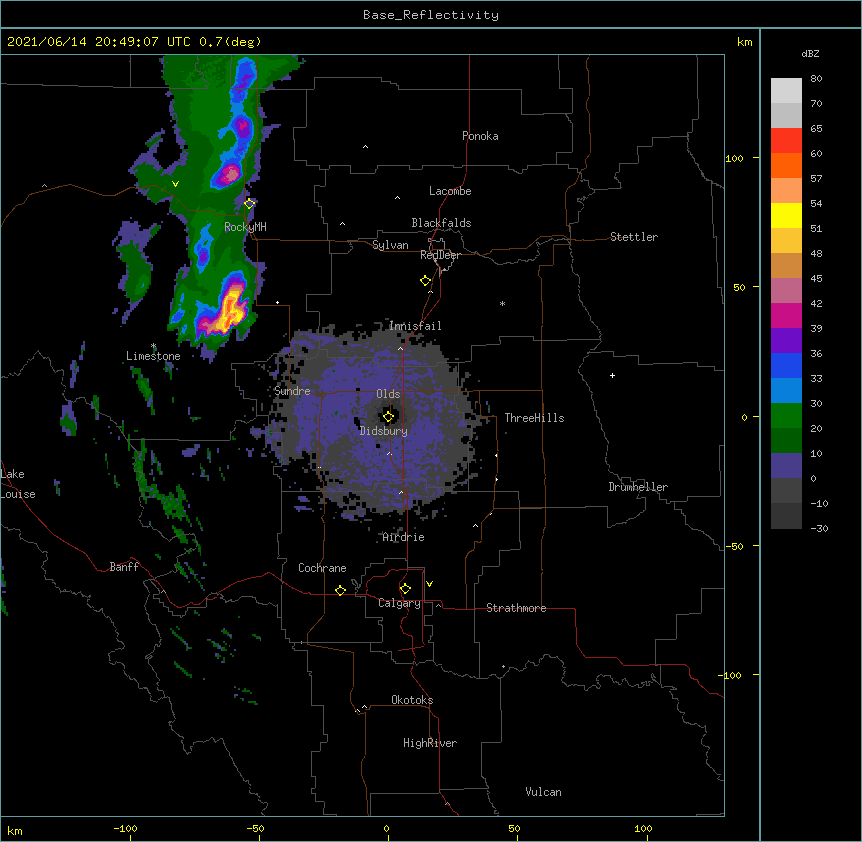Click the Base_Reflectivity title text
Image resolution: width=862 pixels, height=842 pixels.
431,15
